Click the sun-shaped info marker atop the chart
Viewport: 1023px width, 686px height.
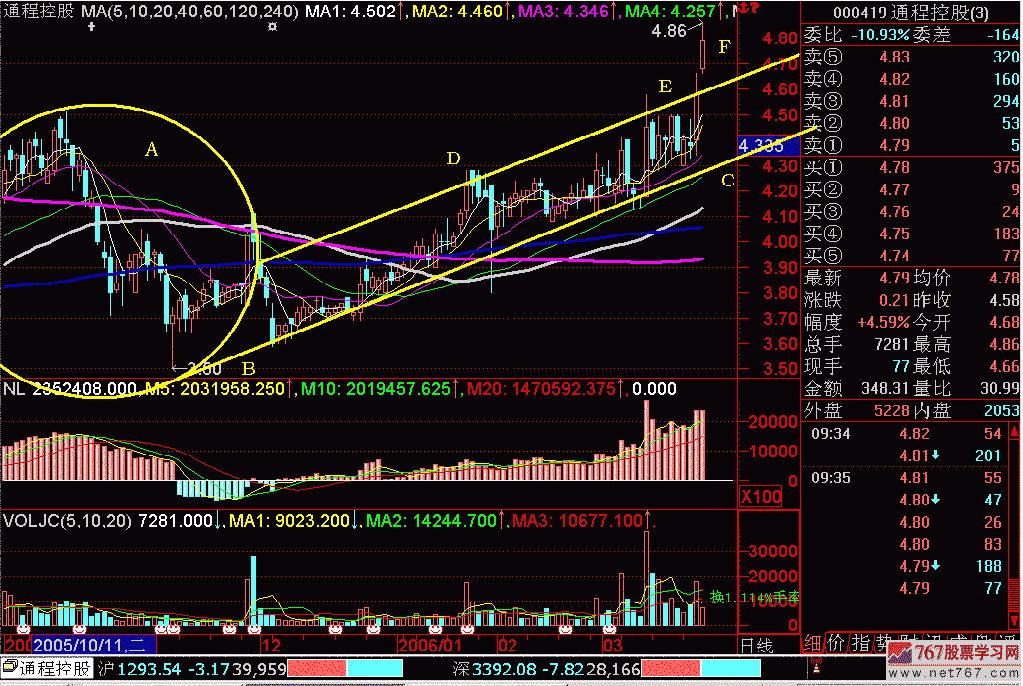coord(272,28)
